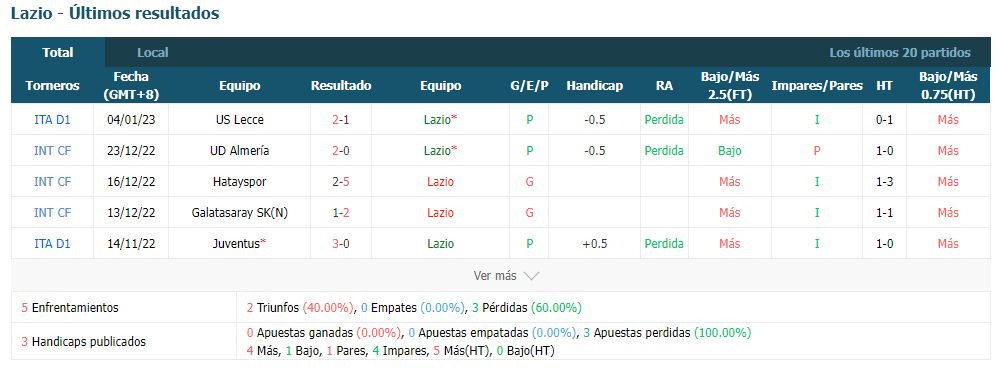Switch to the Local tab
Image resolution: width=1001 pixels, height=369 pixels.
click(x=153, y=53)
